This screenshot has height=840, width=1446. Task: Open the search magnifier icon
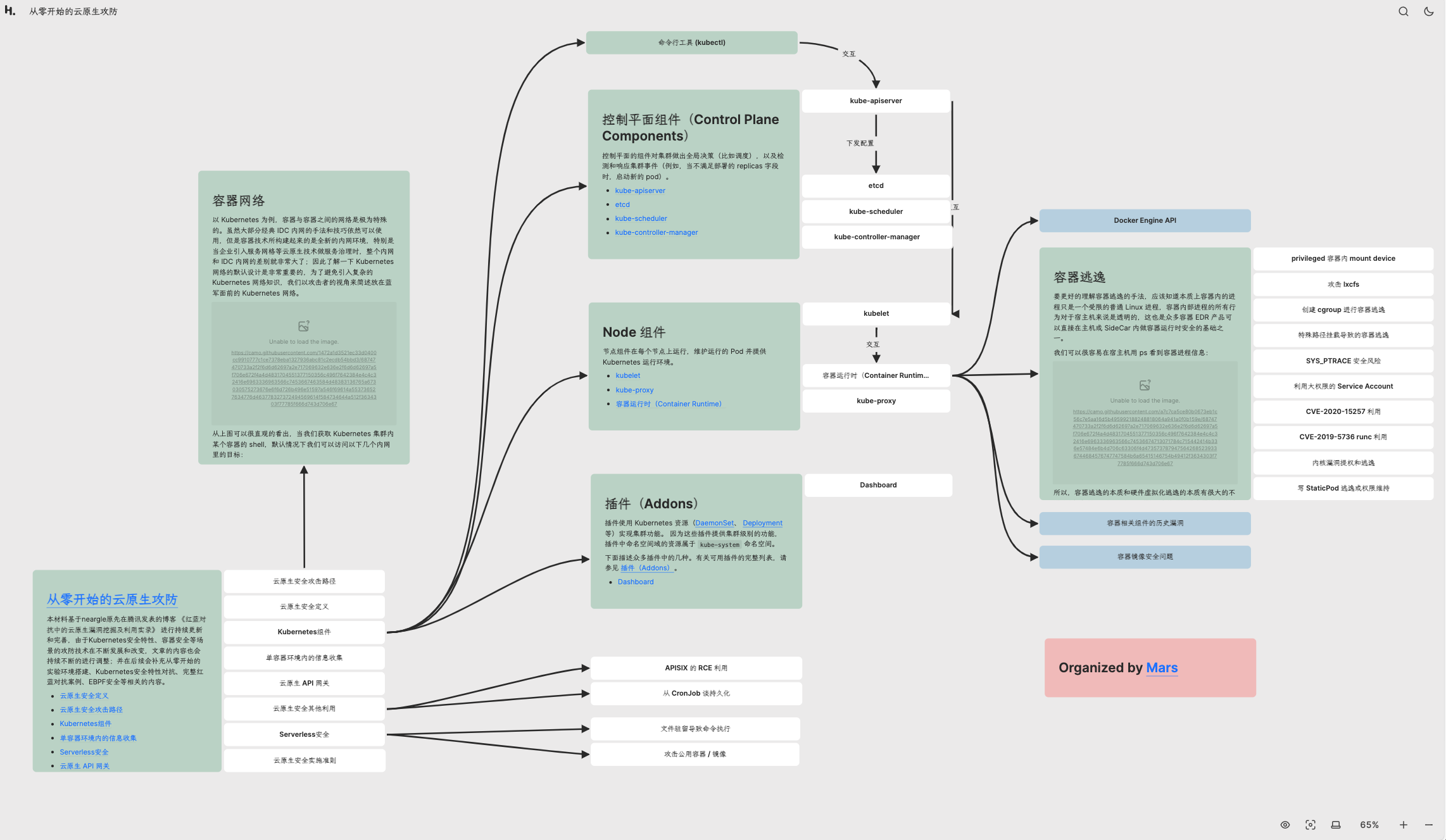coord(1403,11)
